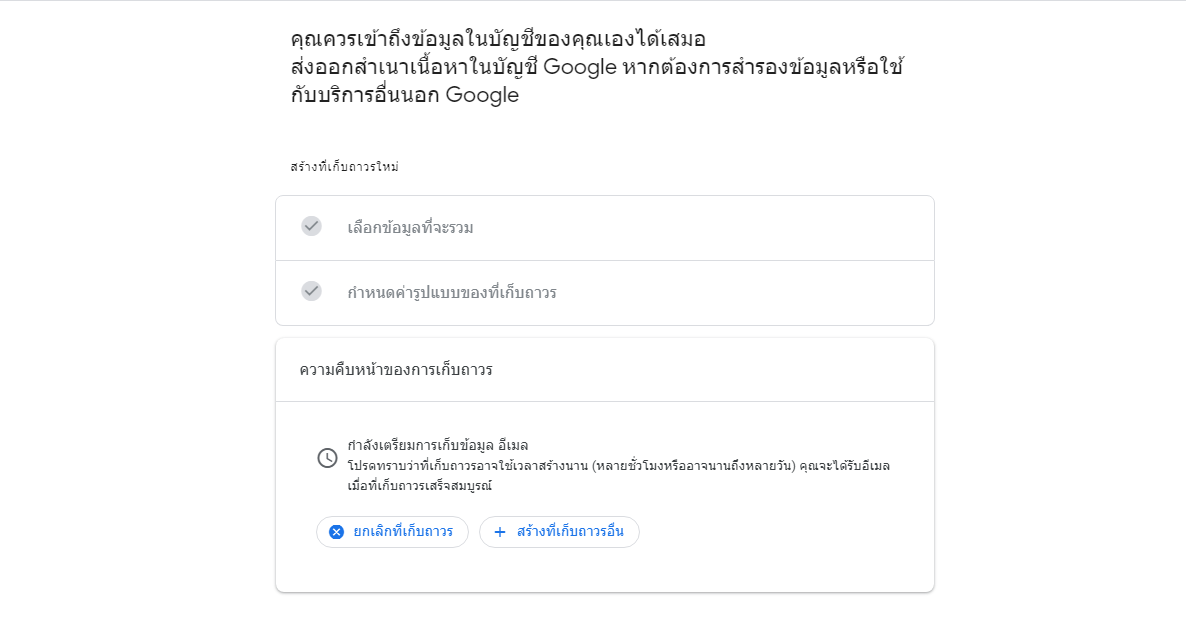This screenshot has height=627, width=1186.
Task: Click the blue X icon on ยกเลิกที่เก็บถาวร
Action: (x=337, y=532)
